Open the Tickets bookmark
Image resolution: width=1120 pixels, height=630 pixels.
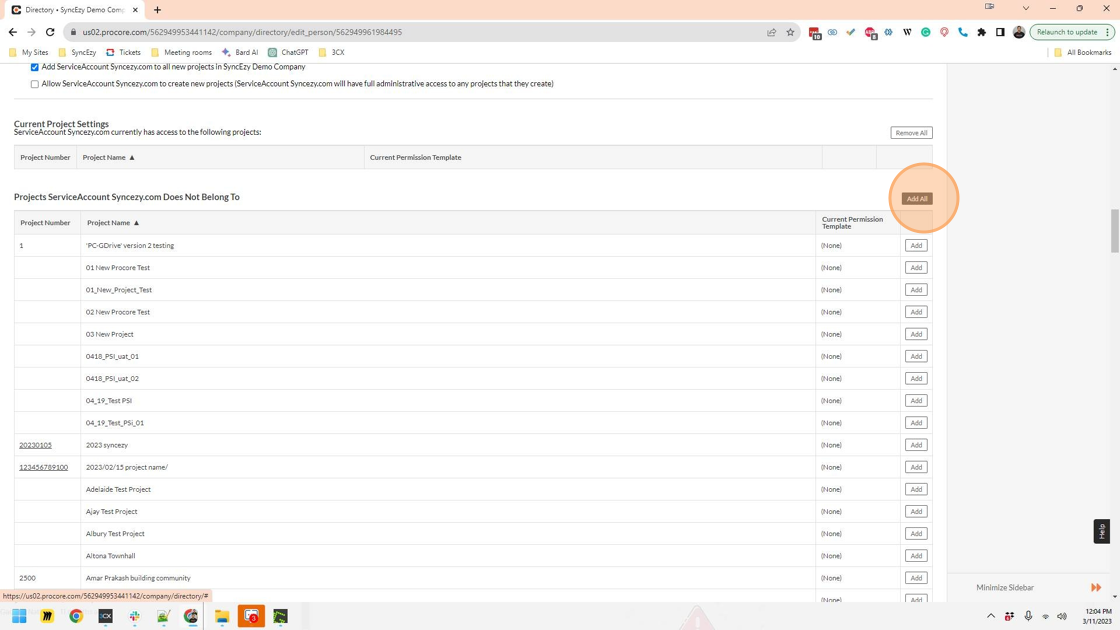(123, 52)
